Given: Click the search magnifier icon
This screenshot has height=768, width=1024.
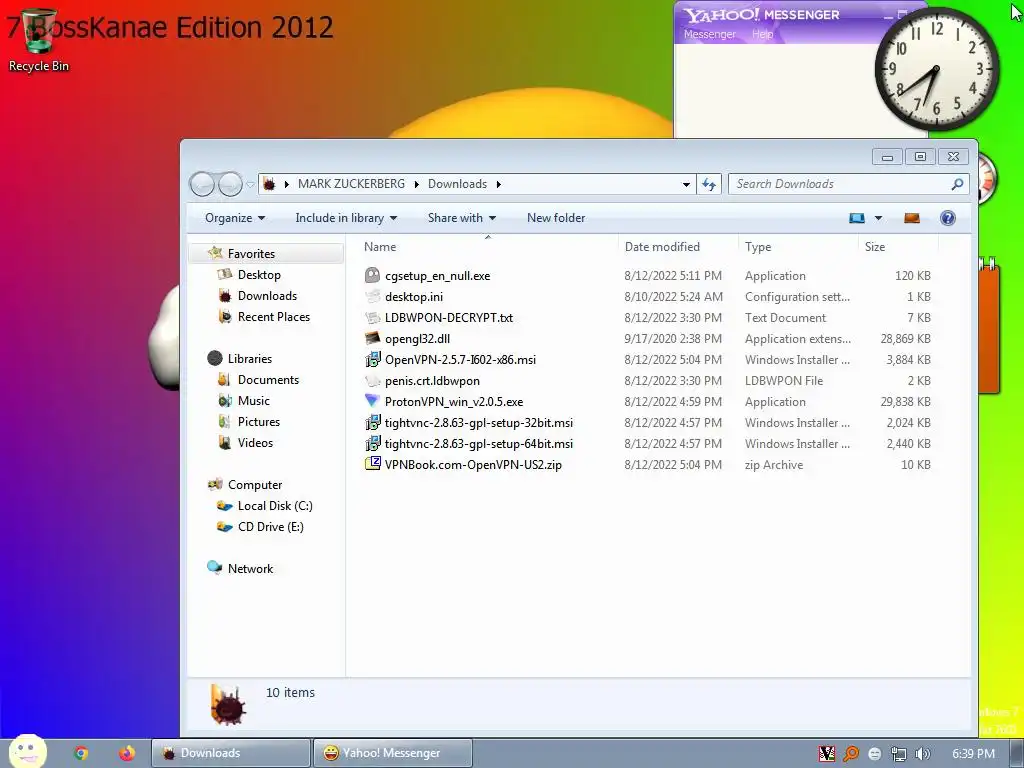Looking at the screenshot, I should pyautogui.click(x=957, y=184).
